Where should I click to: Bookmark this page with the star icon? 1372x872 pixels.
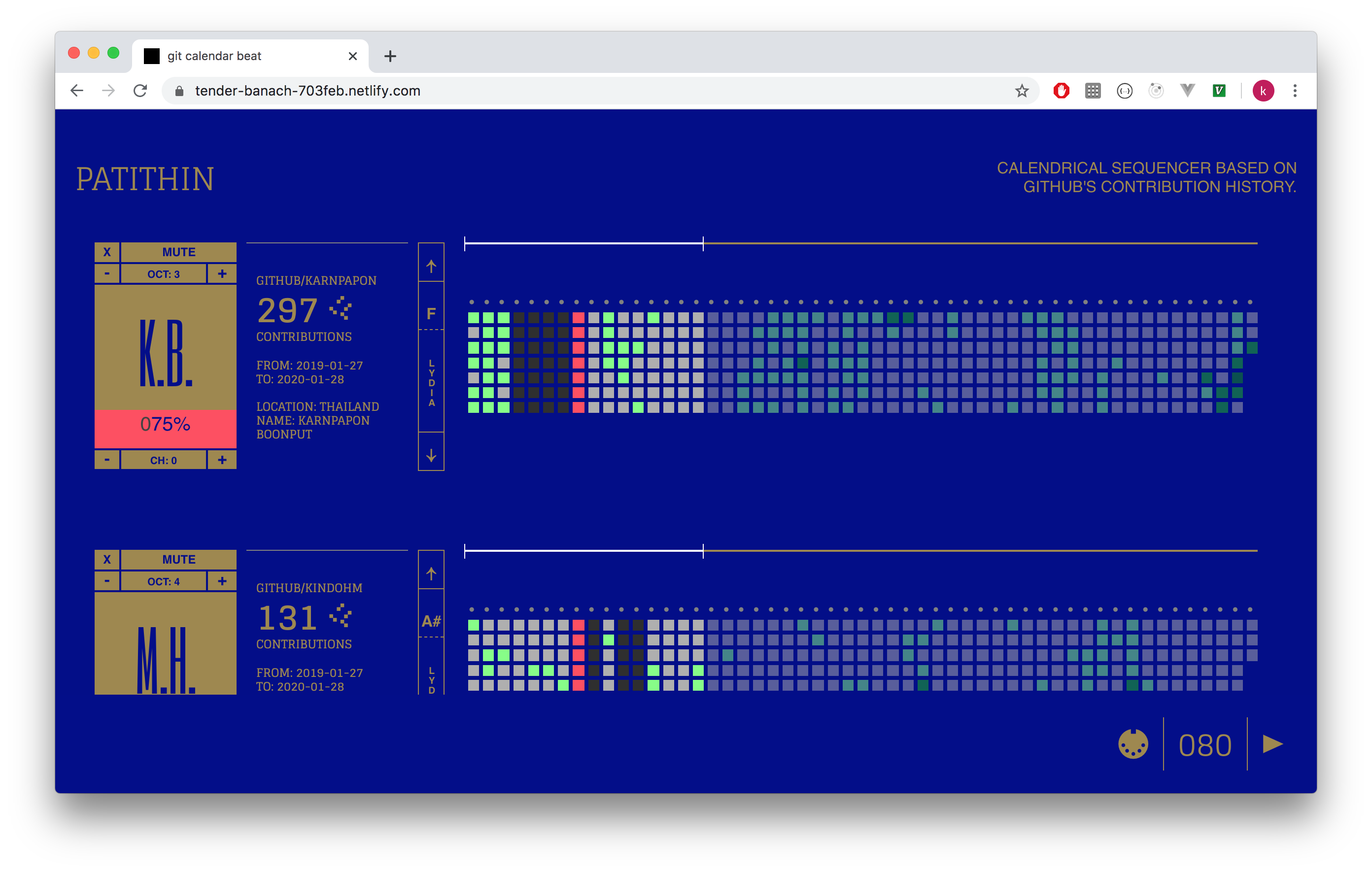pos(1022,91)
